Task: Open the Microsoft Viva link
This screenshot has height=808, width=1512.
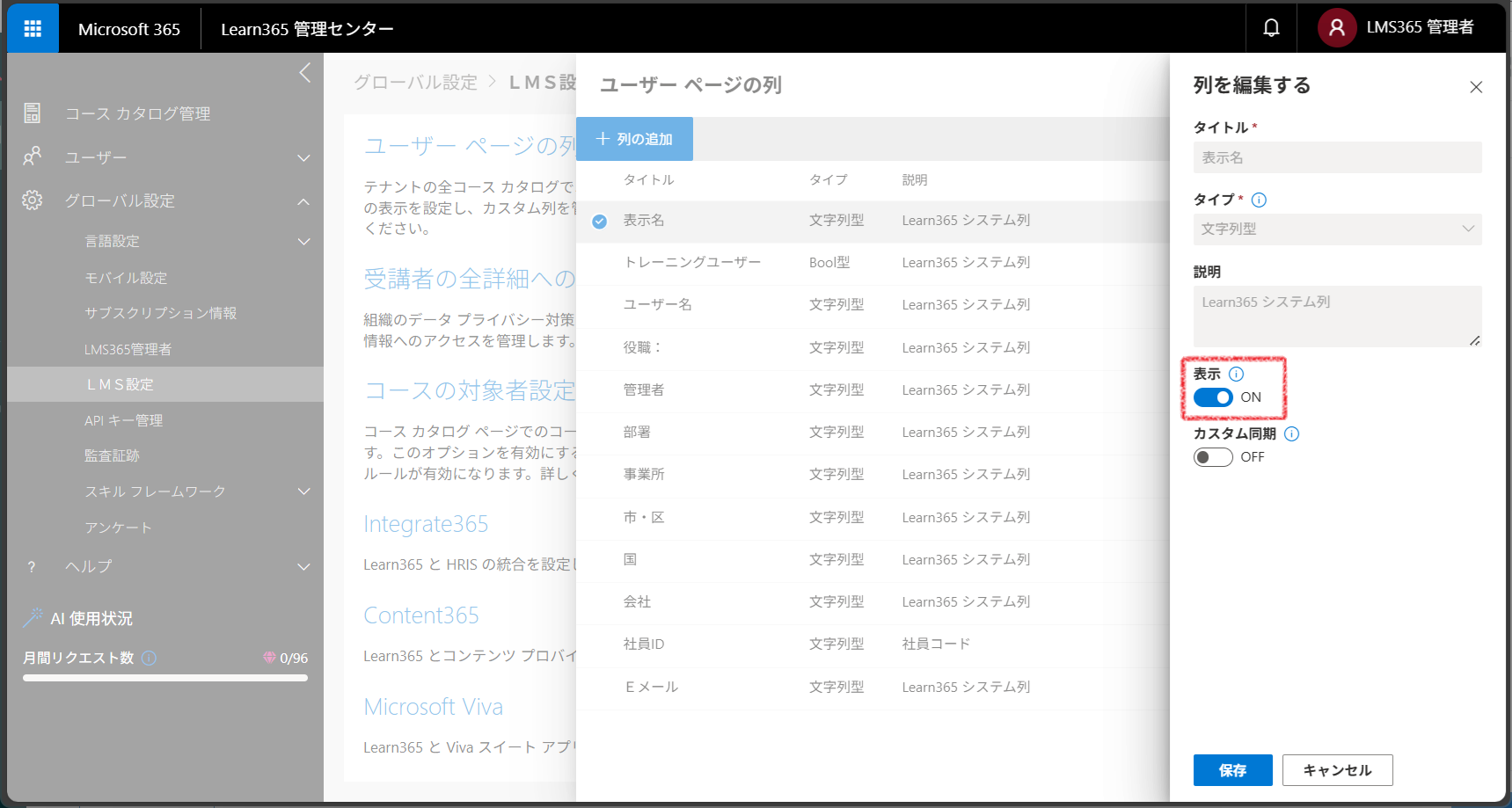Action: 434,707
